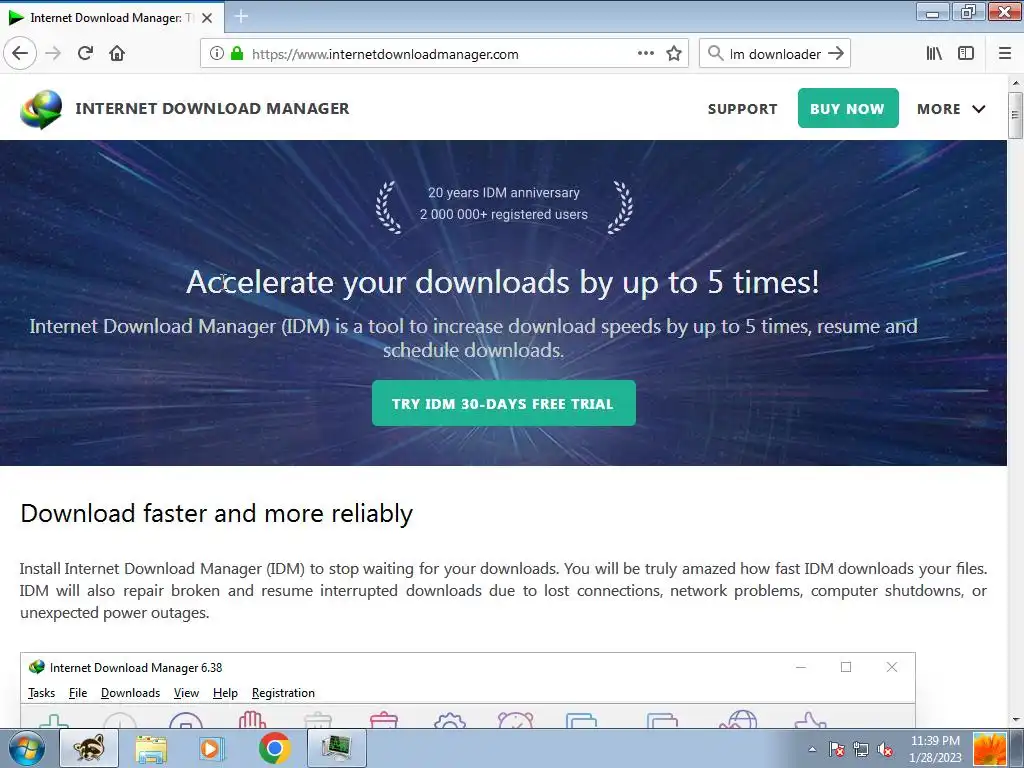Open the Windows Start menu
This screenshot has height=768, width=1024.
(x=27, y=748)
